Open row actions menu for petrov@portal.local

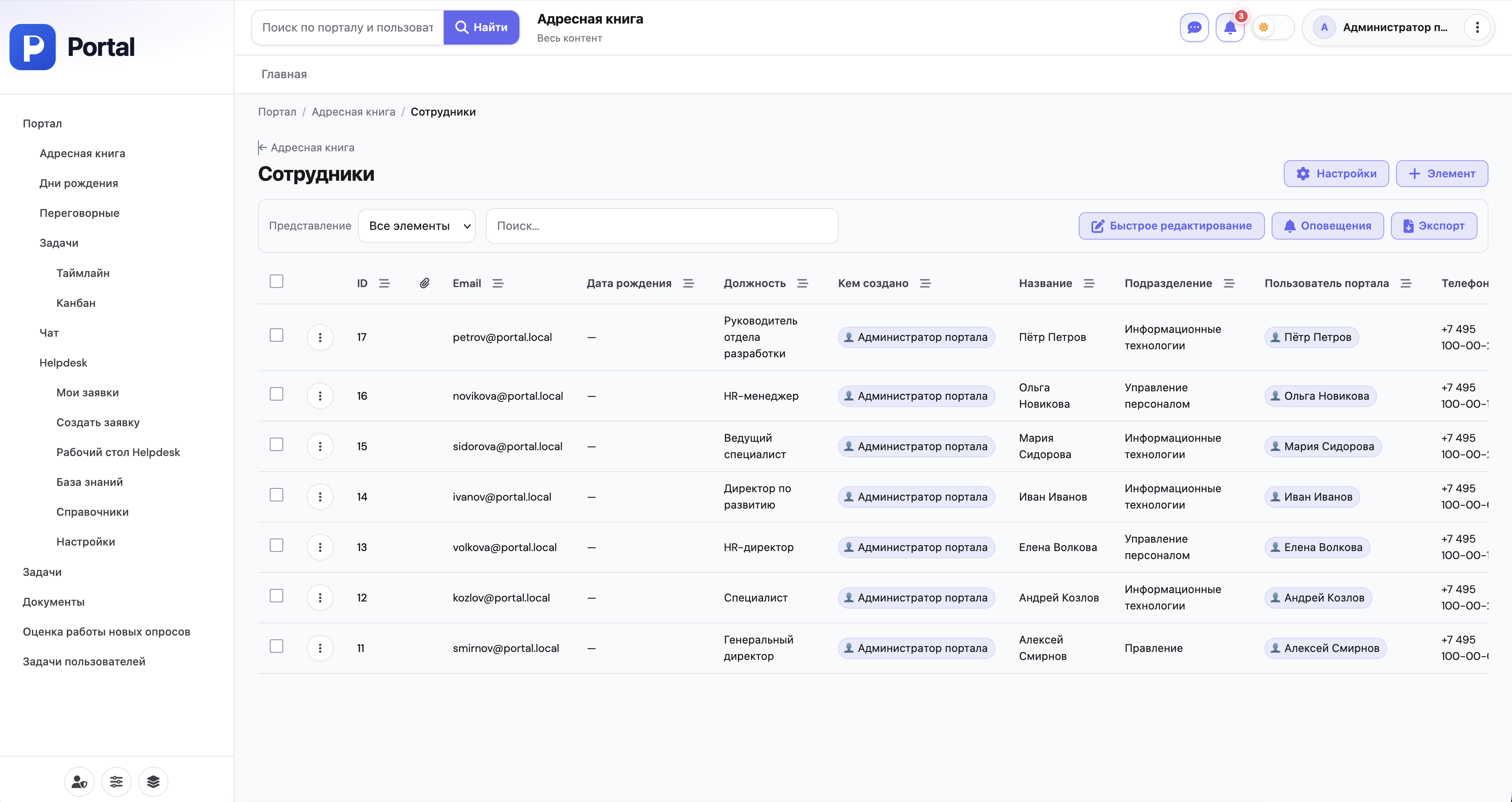pyautogui.click(x=320, y=337)
